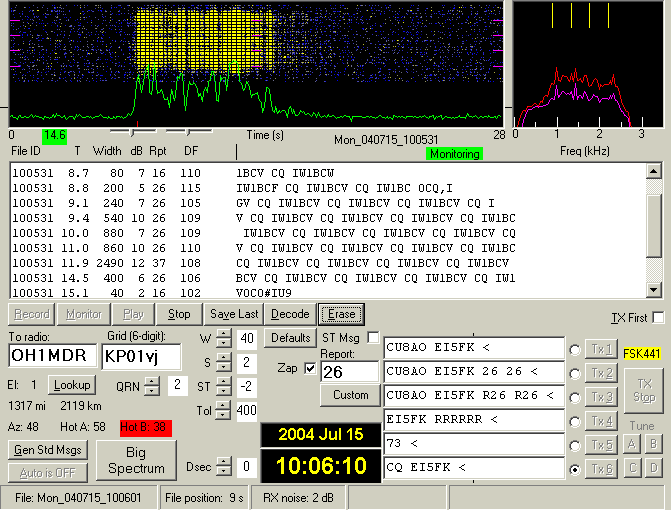Erase the decoded text list
Viewport: 671px width, 510px height.
pos(341,314)
